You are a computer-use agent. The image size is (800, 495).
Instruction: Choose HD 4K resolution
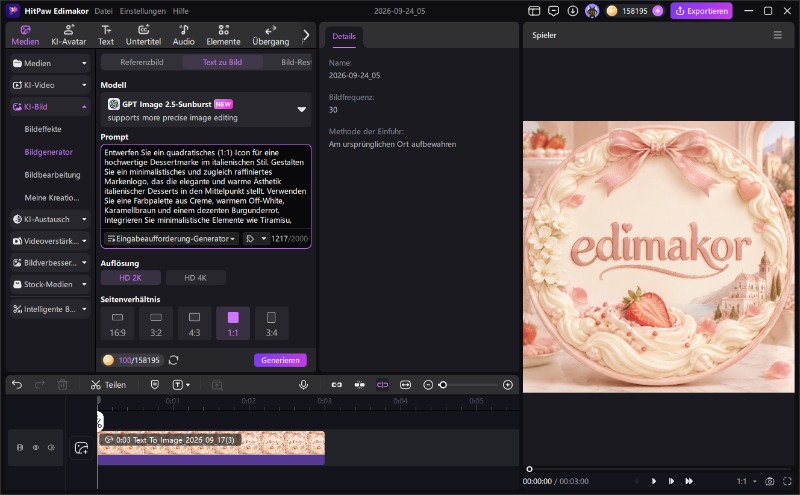point(195,278)
